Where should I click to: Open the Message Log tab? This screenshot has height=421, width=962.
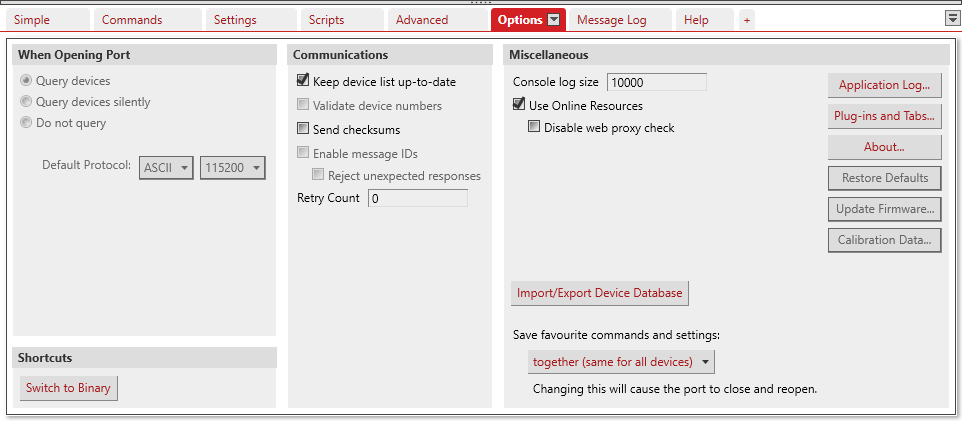[620, 20]
